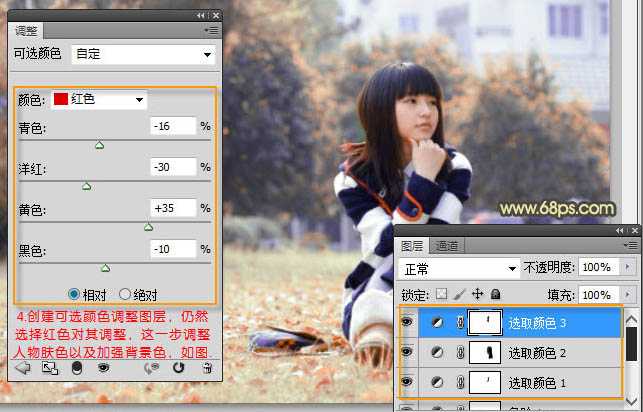Click adjustment icon of 选取颜色 1 layer

pyautogui.click(x=437, y=382)
